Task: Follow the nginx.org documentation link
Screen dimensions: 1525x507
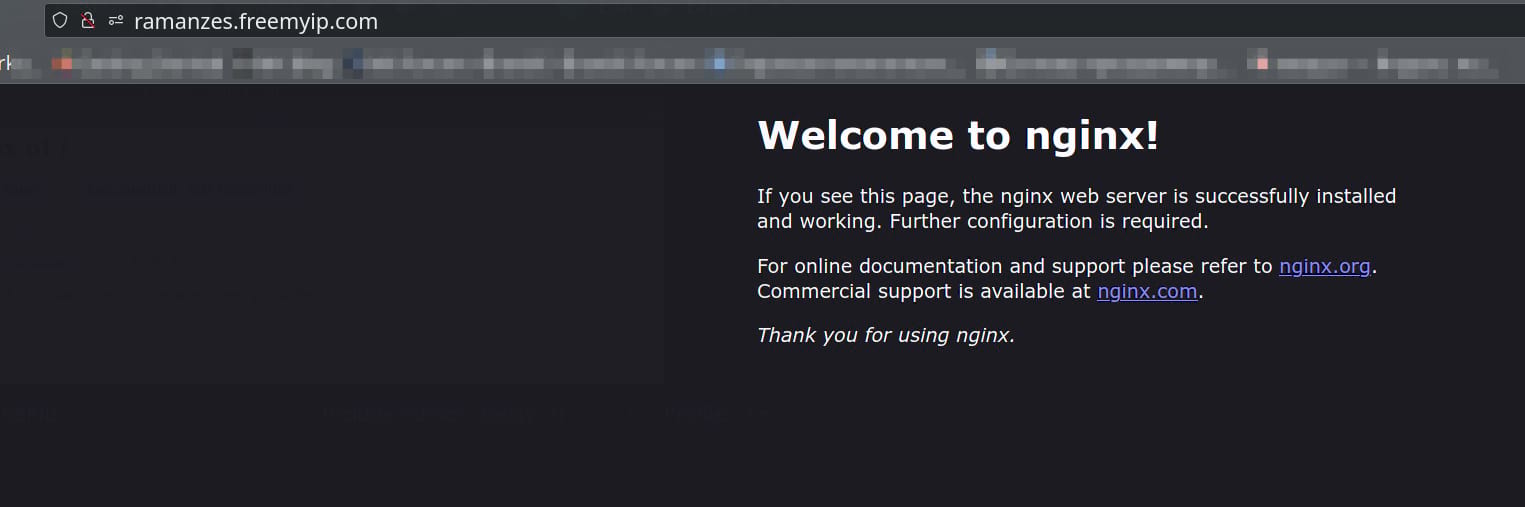Action: 1324,266
